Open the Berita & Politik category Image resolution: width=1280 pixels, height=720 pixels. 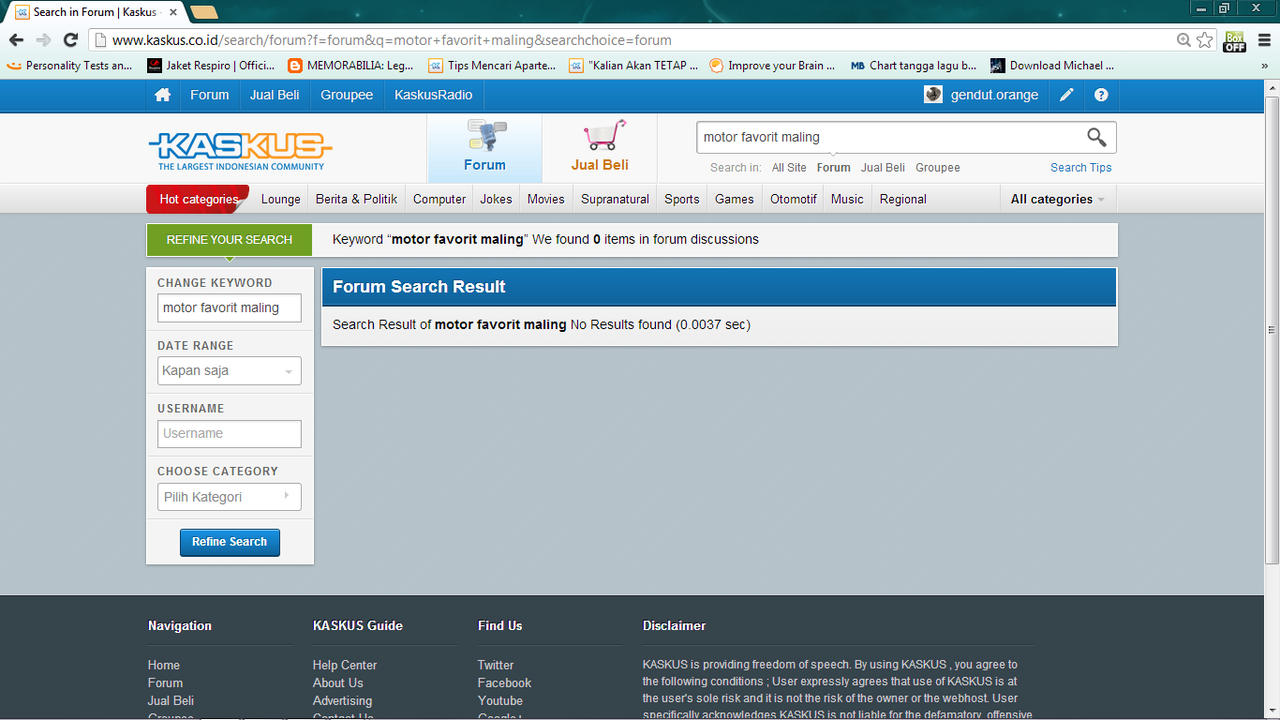pos(356,199)
